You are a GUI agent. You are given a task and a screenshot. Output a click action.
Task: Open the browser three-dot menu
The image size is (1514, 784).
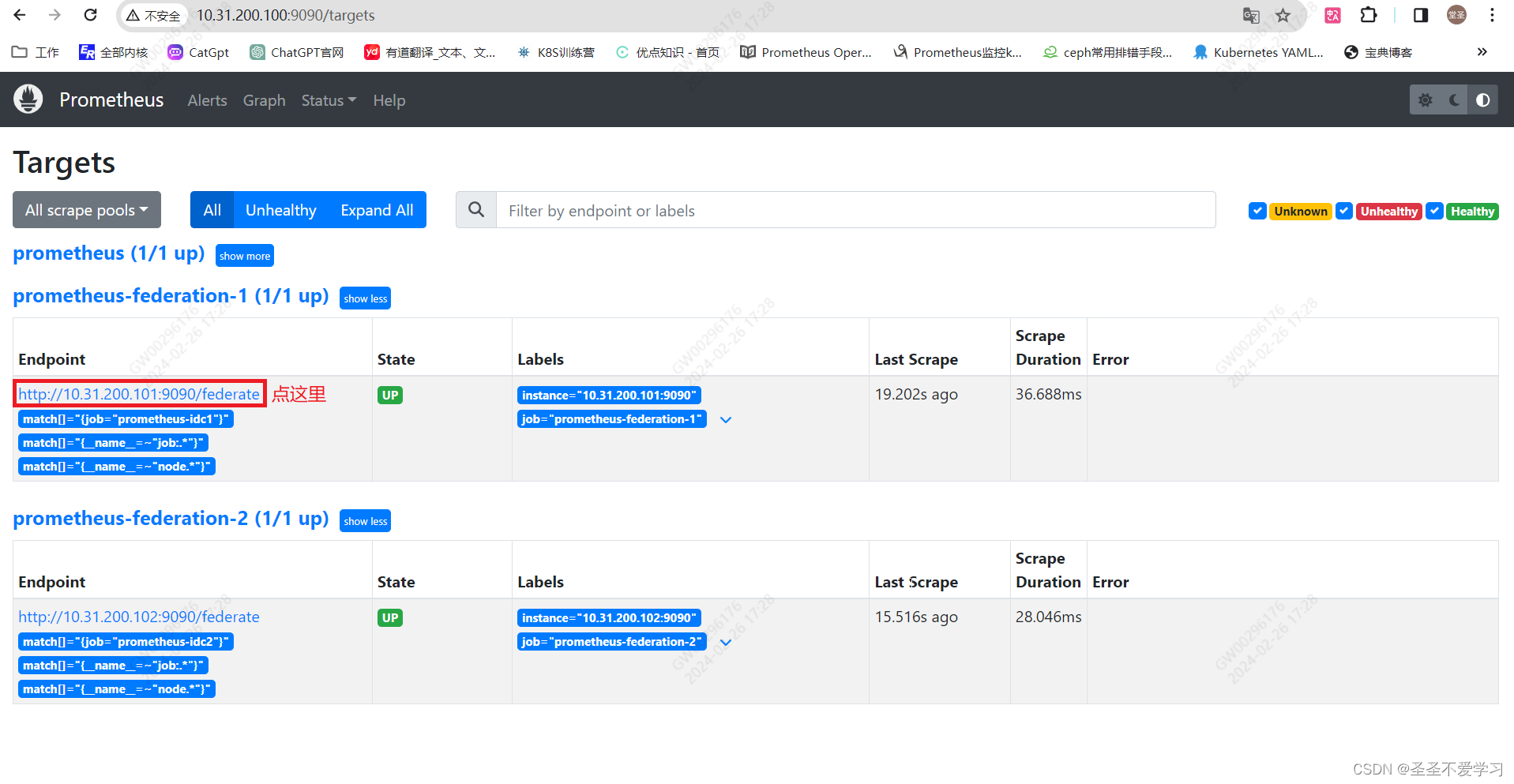click(1492, 15)
